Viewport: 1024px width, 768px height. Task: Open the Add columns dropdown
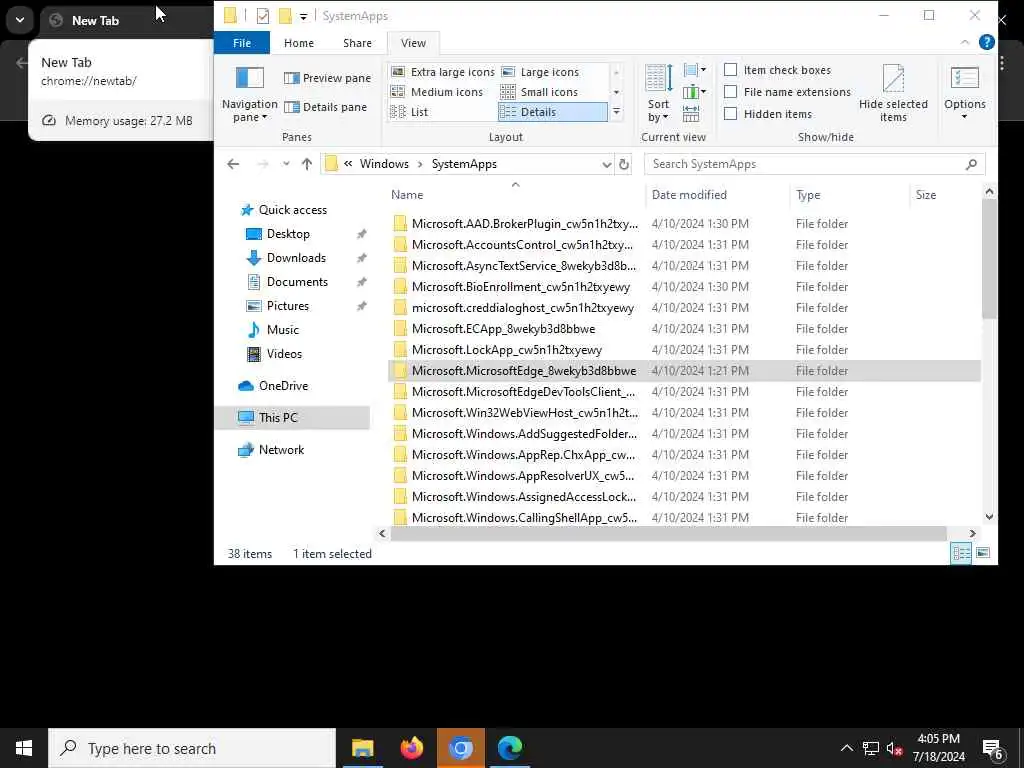coord(694,92)
